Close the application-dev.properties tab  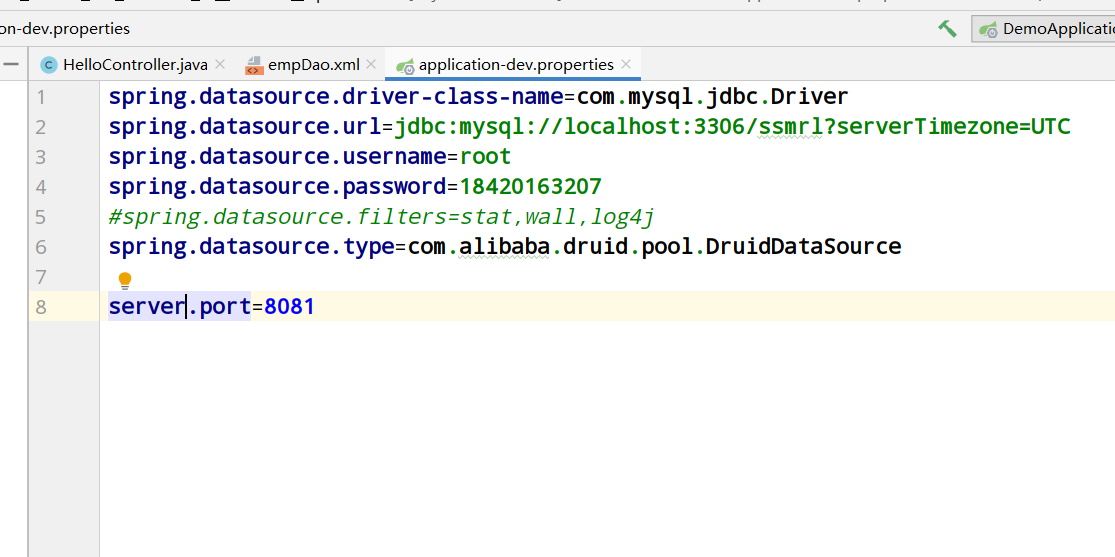(x=626, y=64)
